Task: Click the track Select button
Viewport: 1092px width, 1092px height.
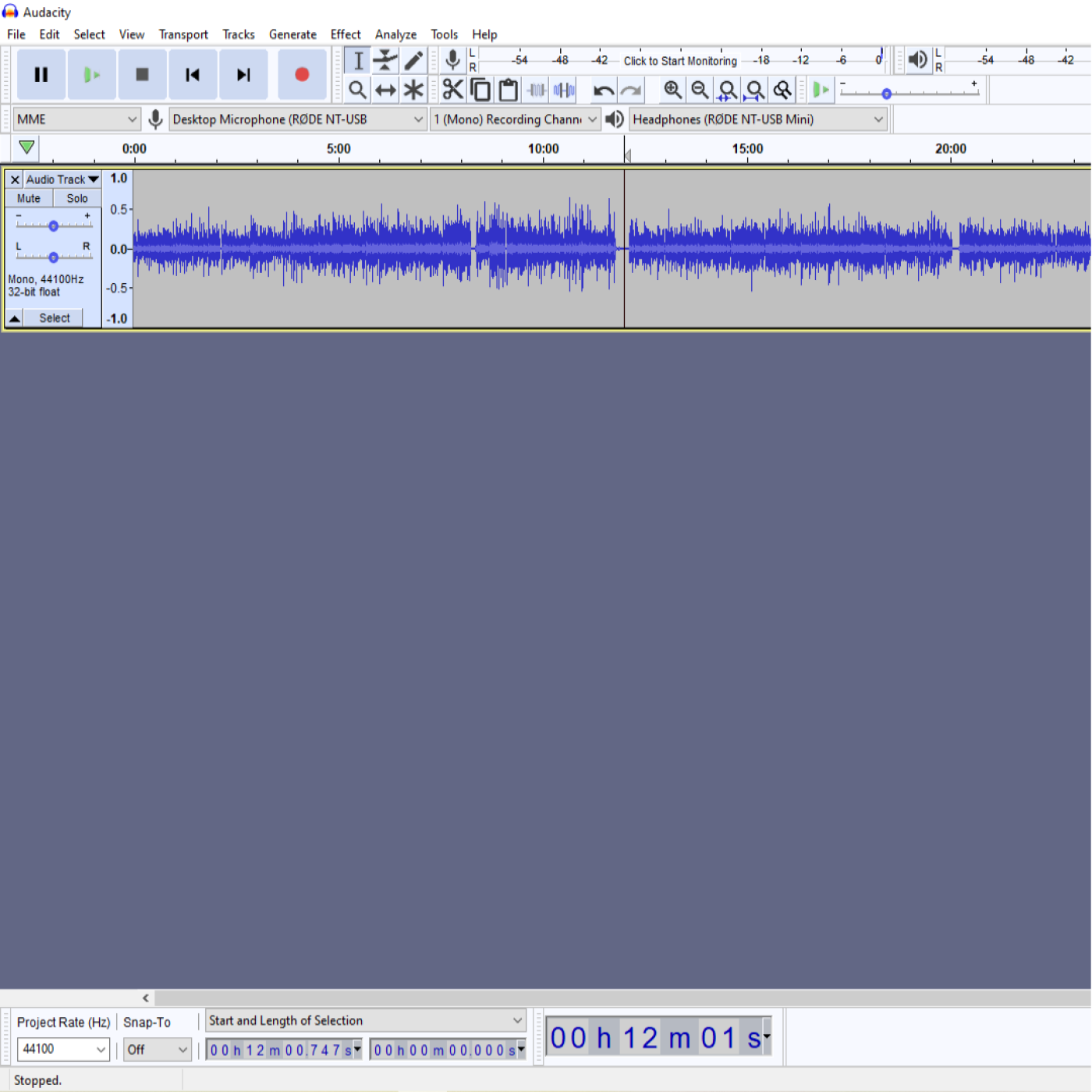Action: (x=54, y=318)
